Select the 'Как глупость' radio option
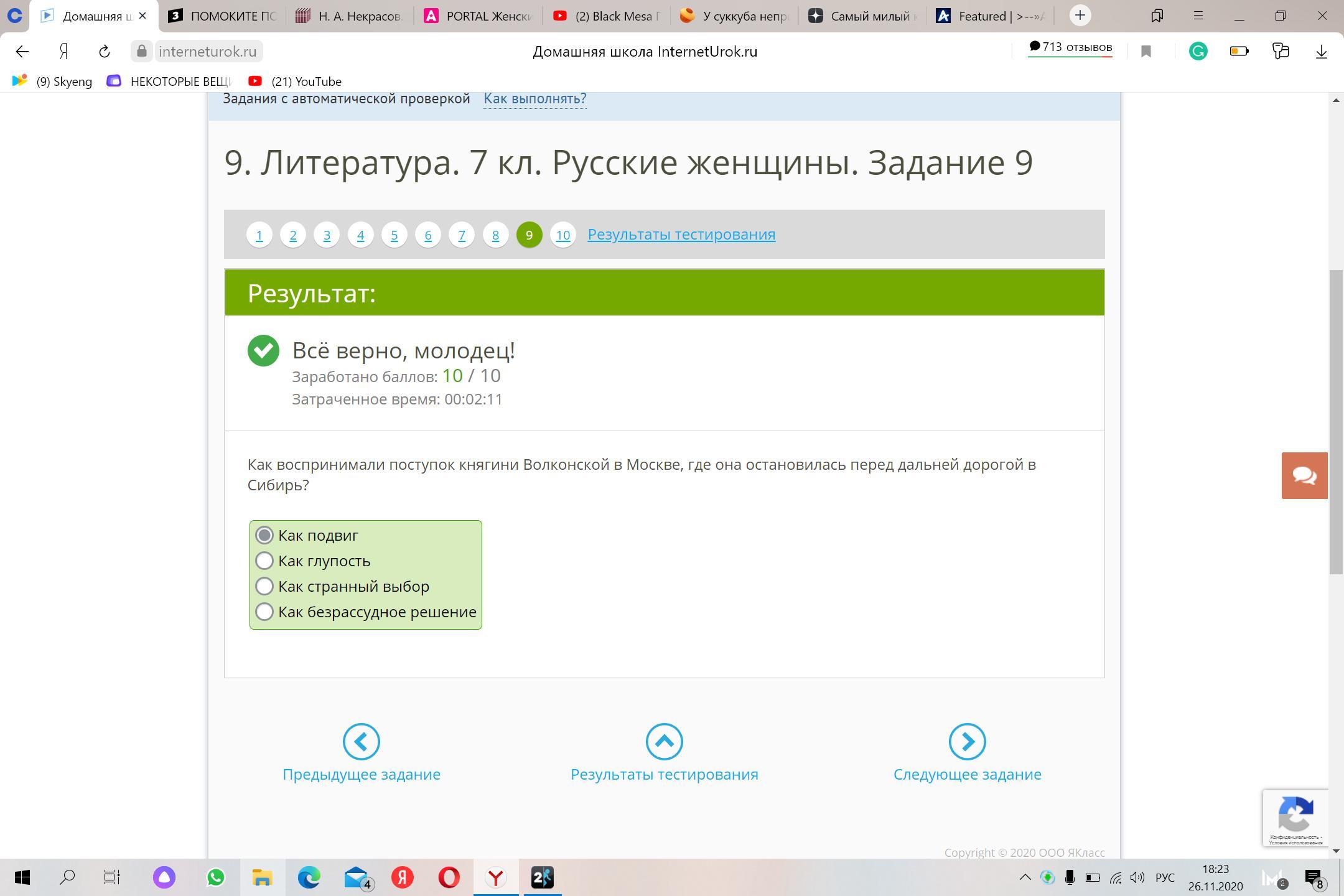 pyautogui.click(x=264, y=561)
